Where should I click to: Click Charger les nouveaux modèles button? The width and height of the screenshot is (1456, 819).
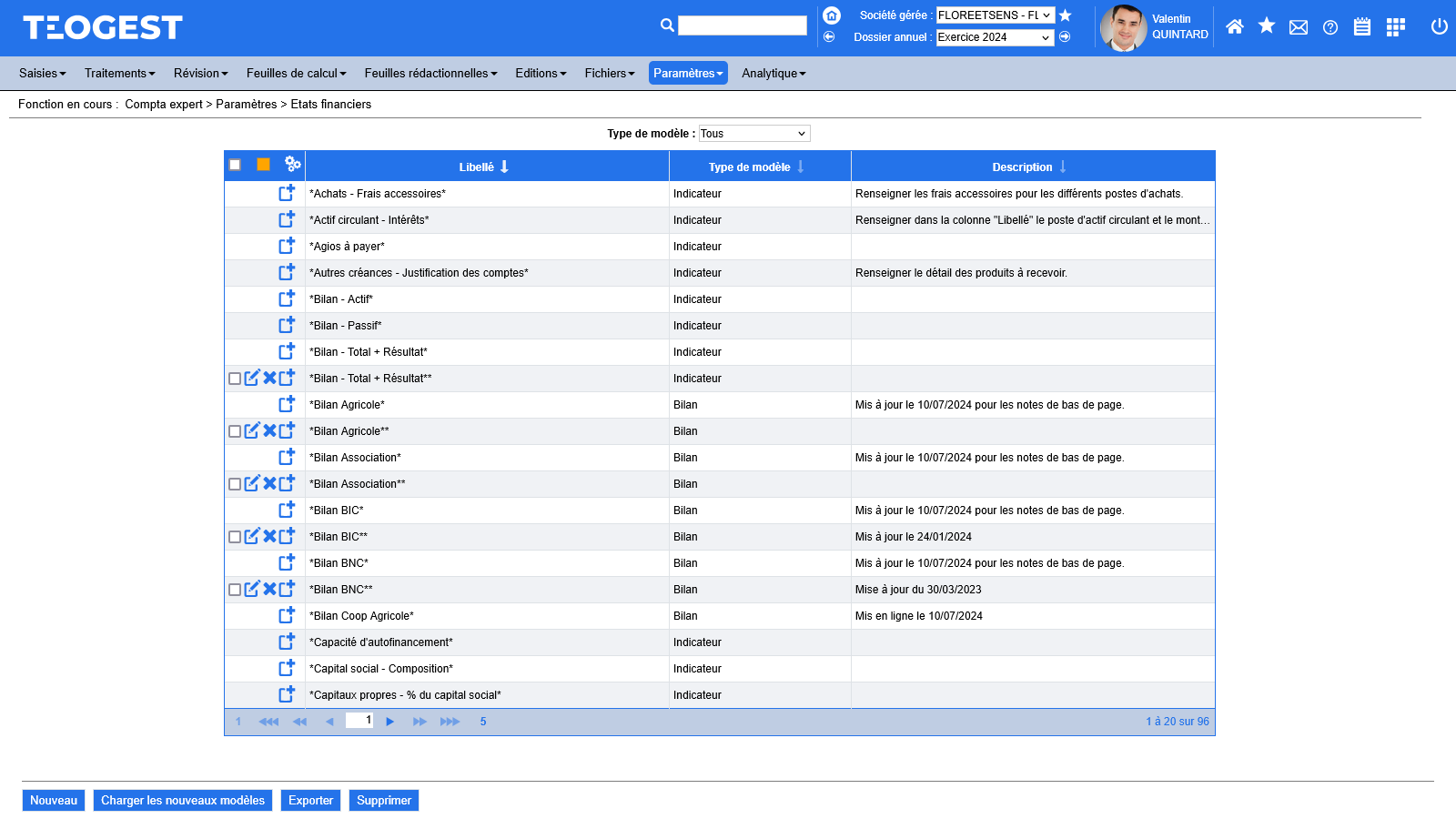[183, 800]
